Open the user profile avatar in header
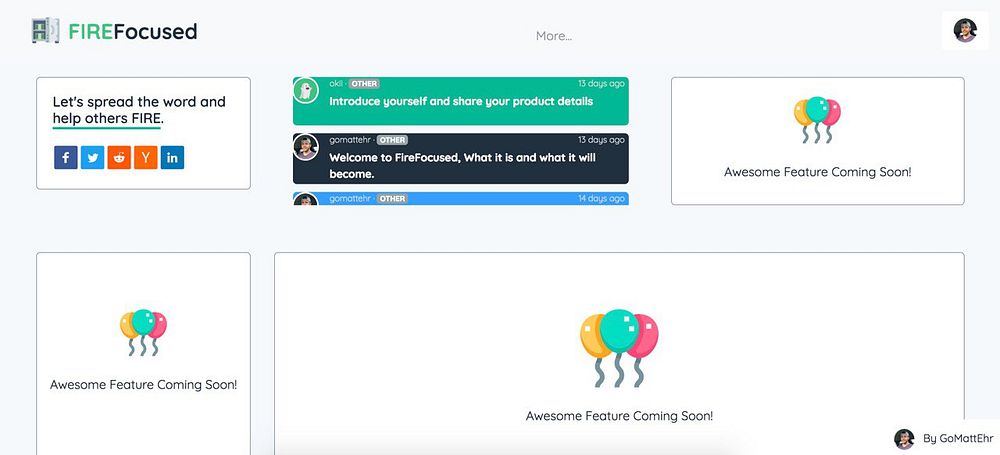Screen dimensions: 1000x455 965,30
